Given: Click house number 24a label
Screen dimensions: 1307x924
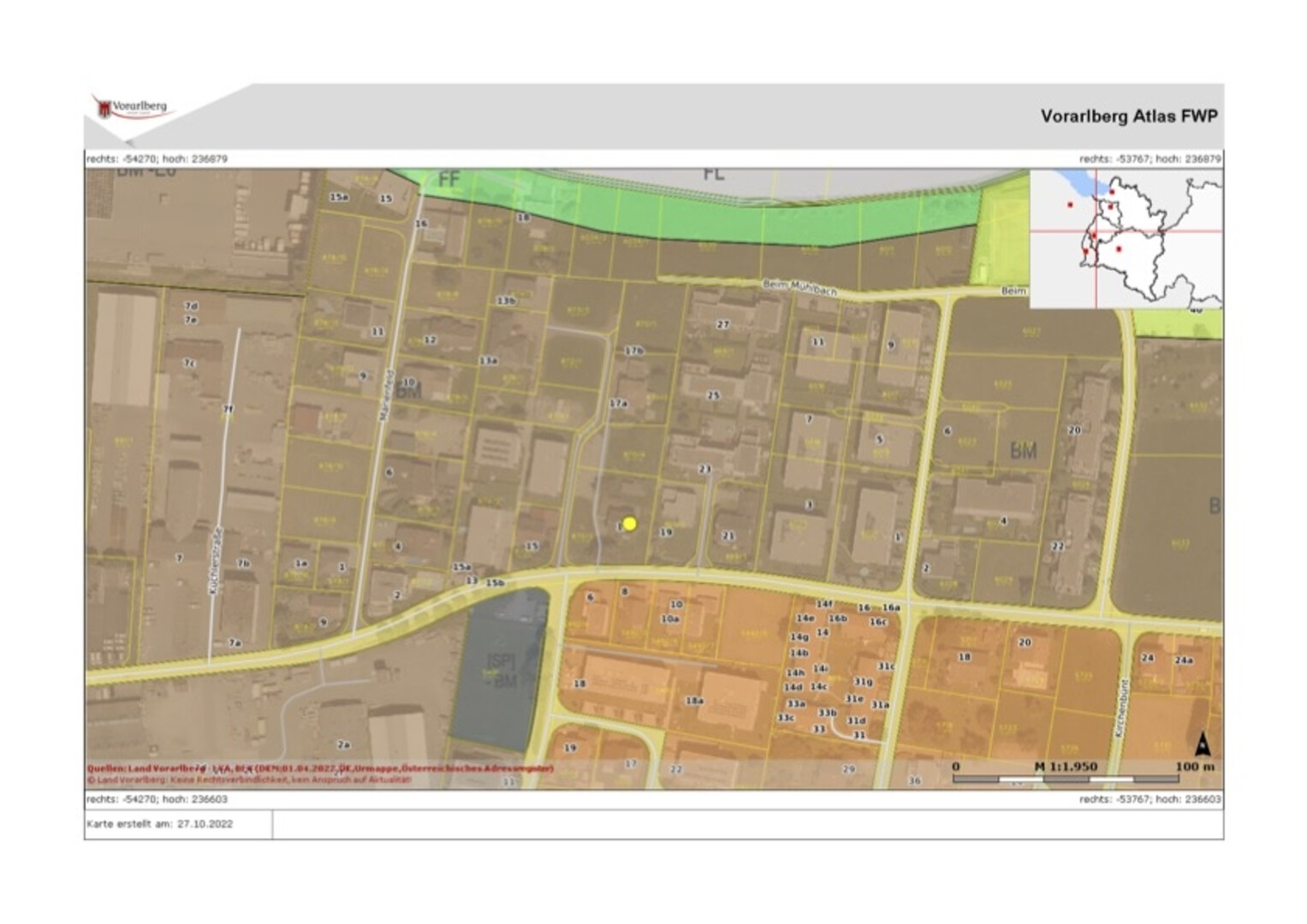Looking at the screenshot, I should (1183, 660).
